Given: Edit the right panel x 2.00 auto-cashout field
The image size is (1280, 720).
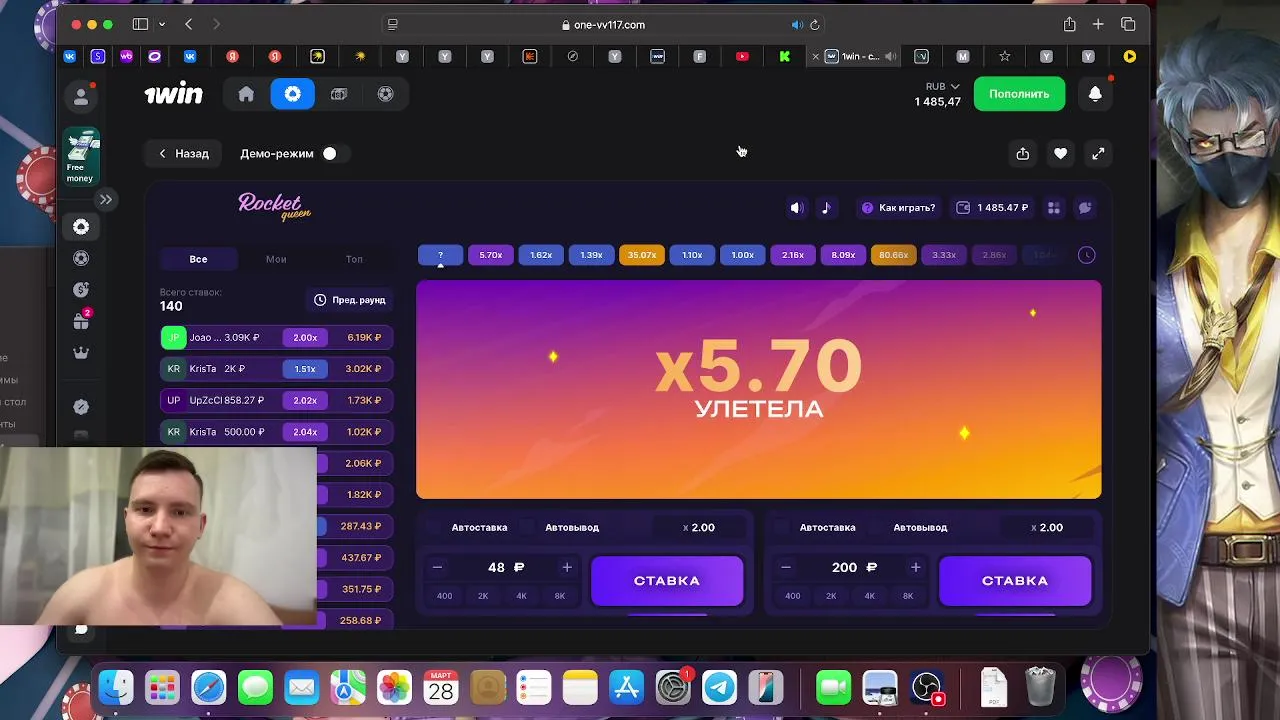Looking at the screenshot, I should (1046, 527).
